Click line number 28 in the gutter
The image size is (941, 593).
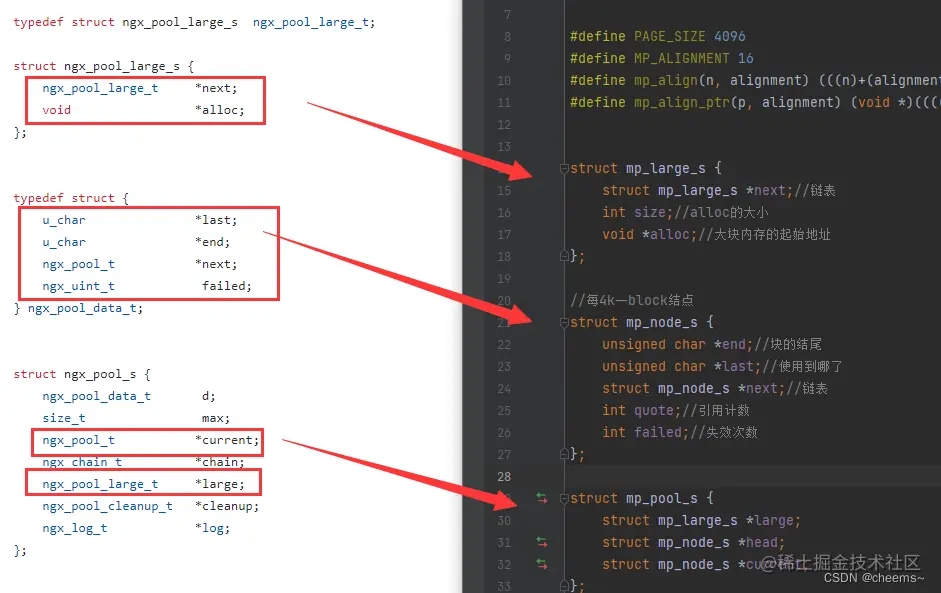(504, 477)
